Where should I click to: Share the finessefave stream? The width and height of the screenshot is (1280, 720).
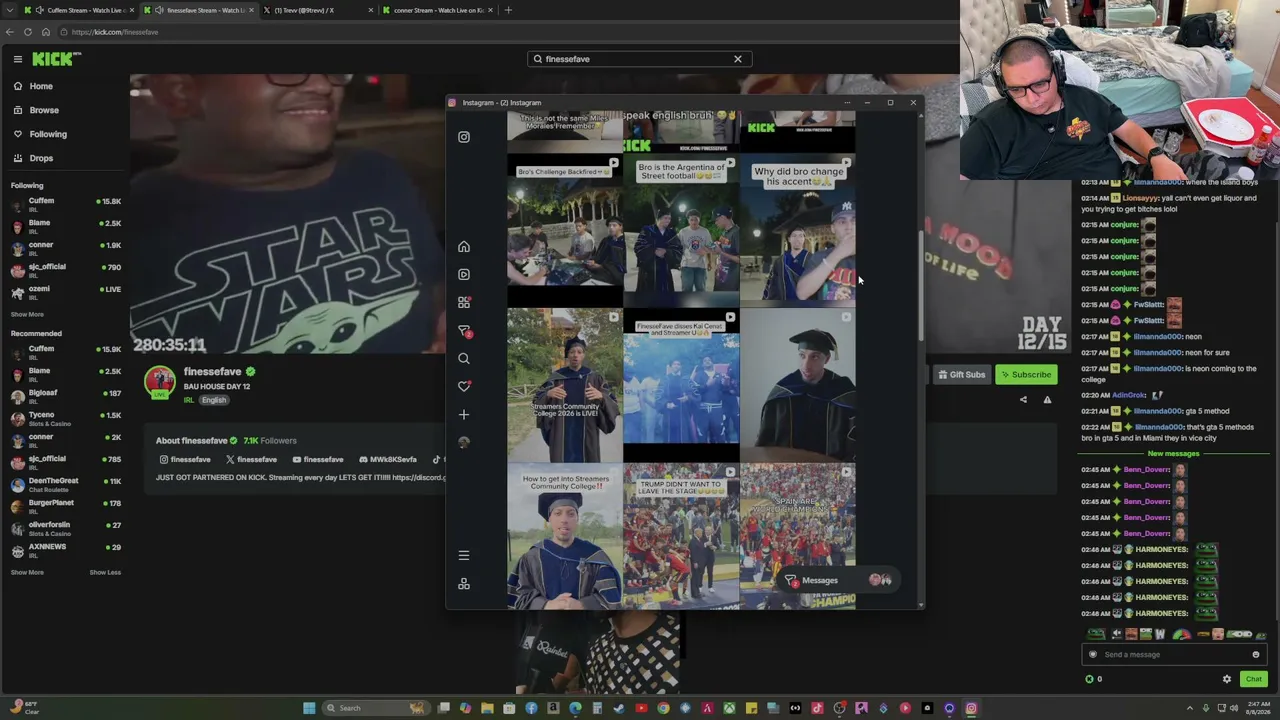(x=1023, y=400)
